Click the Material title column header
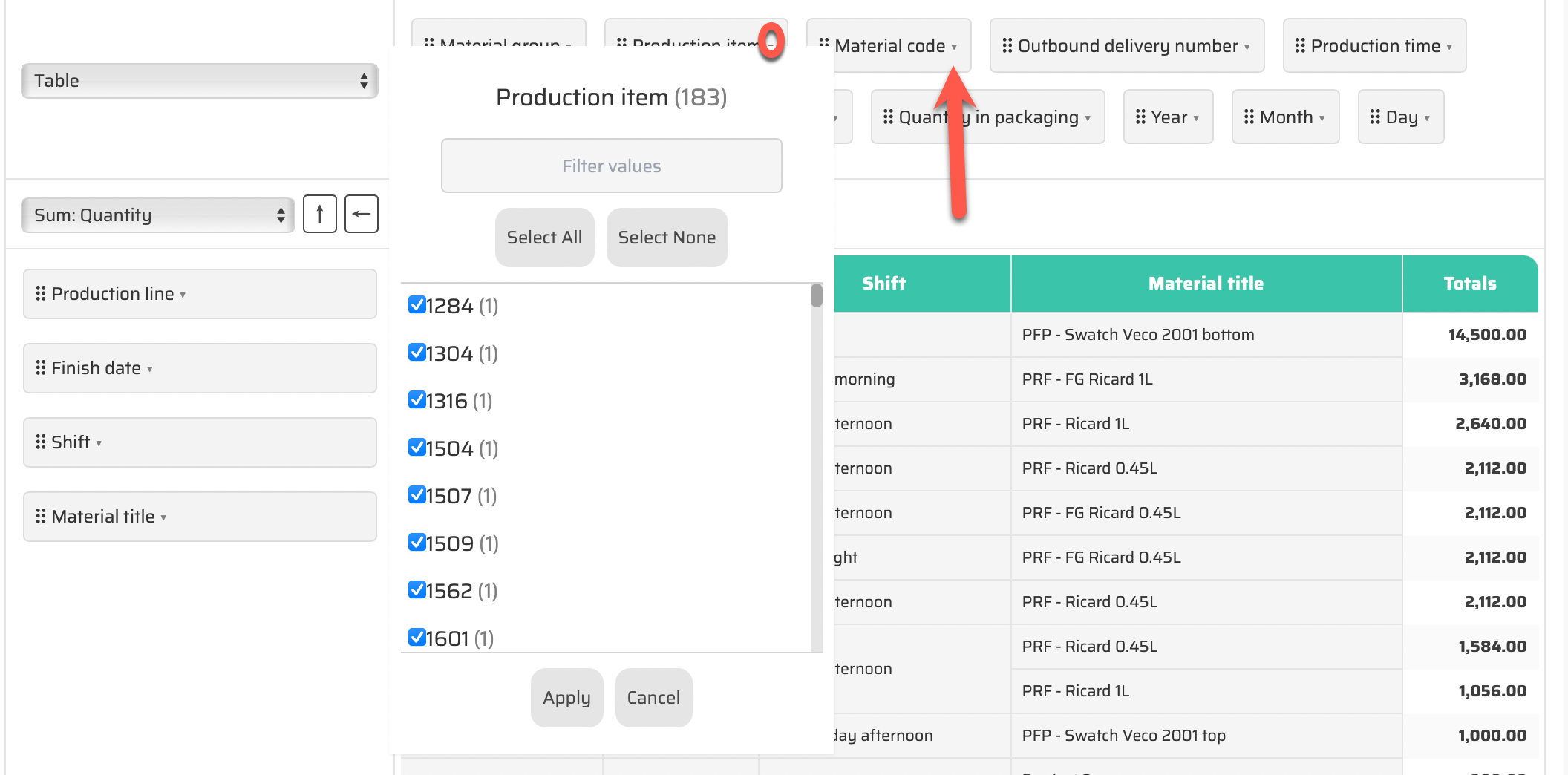Viewport: 1568px width, 775px height. pos(1206,284)
